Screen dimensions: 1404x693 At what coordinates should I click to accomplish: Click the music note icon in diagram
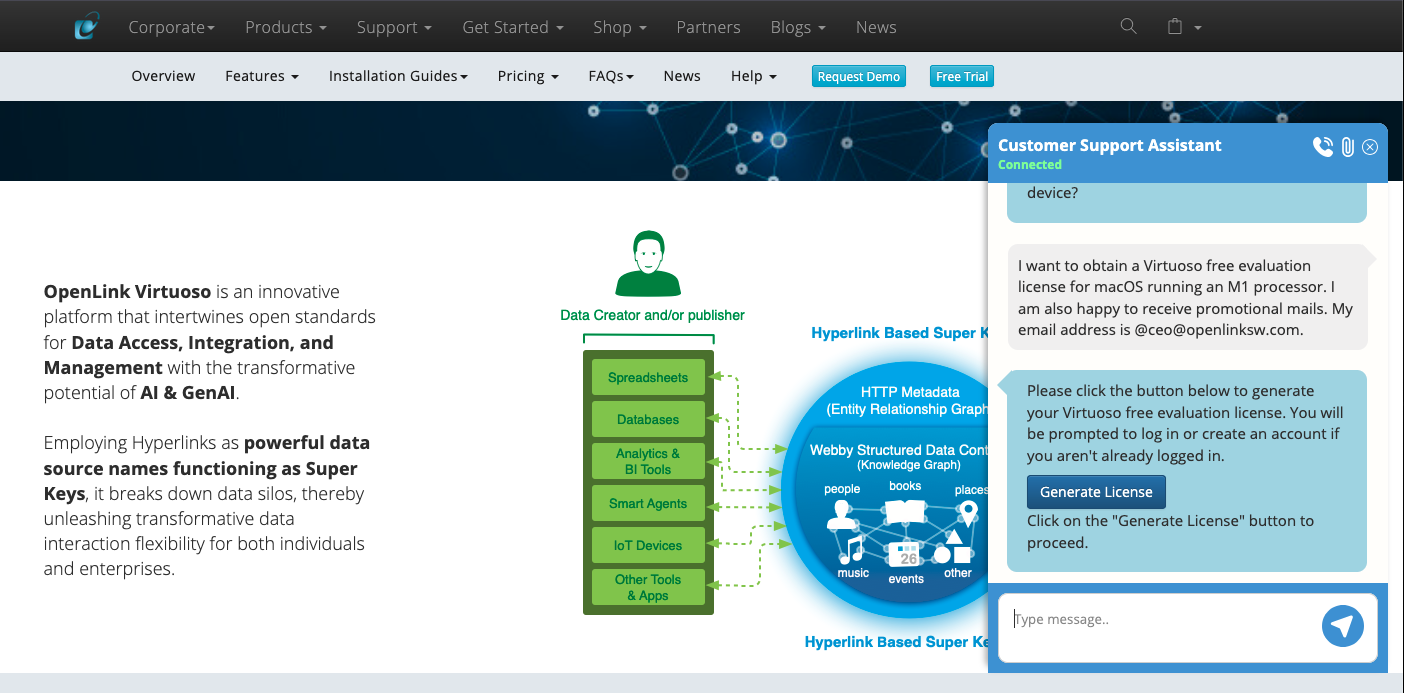tap(852, 550)
